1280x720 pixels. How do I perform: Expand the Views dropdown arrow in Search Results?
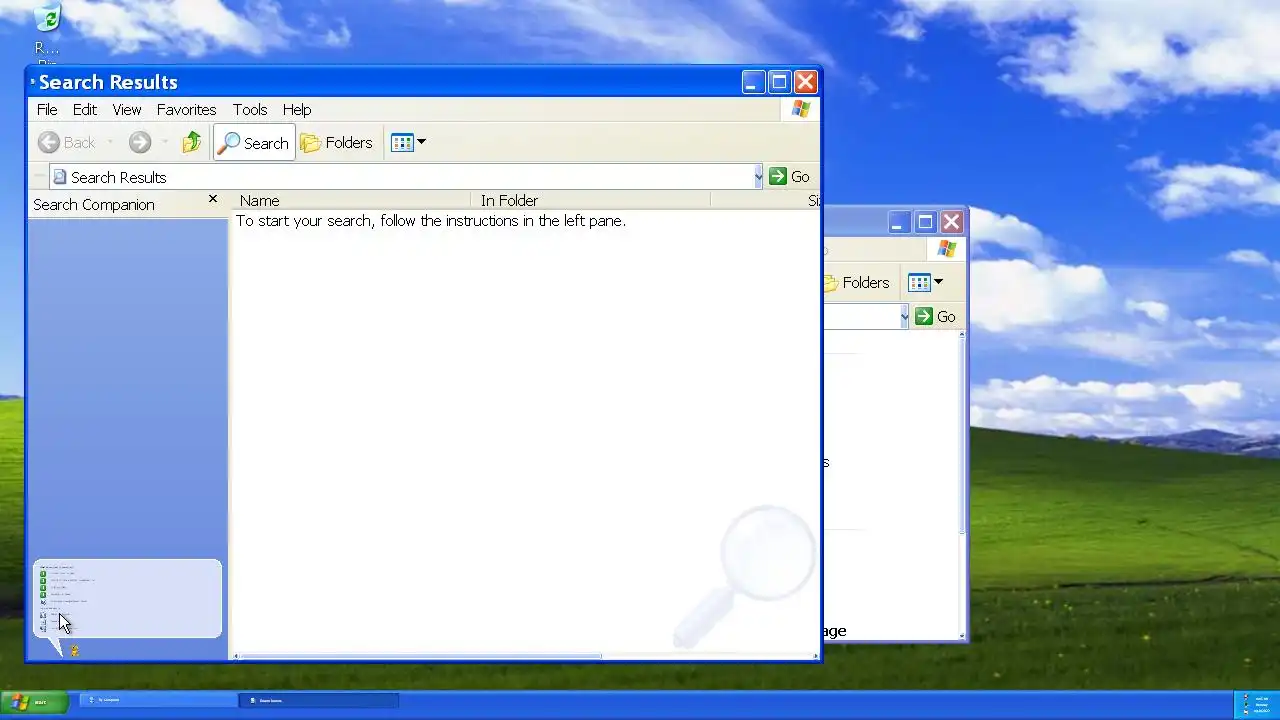421,143
